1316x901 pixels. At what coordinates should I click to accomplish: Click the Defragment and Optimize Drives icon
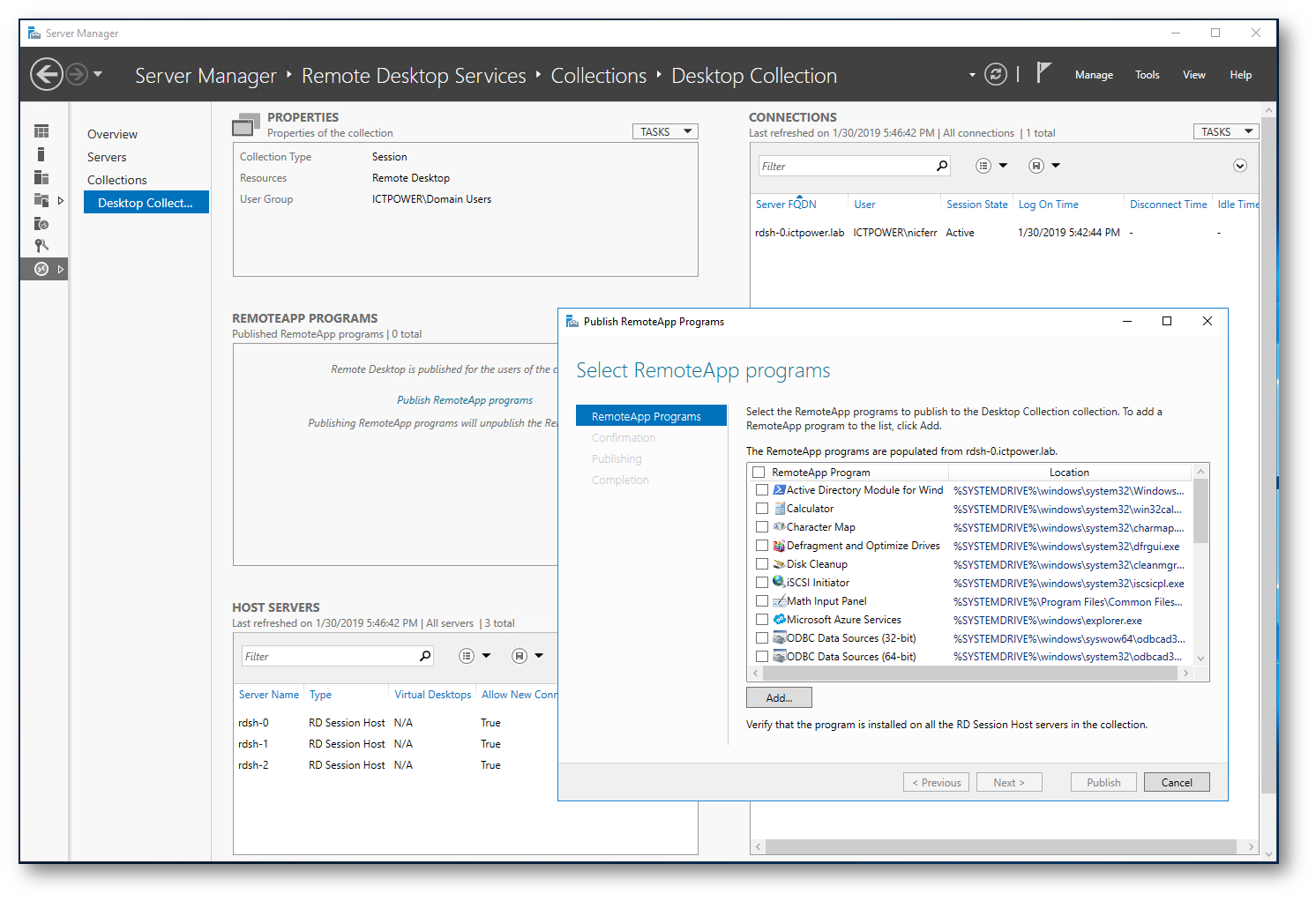pyautogui.click(x=780, y=546)
